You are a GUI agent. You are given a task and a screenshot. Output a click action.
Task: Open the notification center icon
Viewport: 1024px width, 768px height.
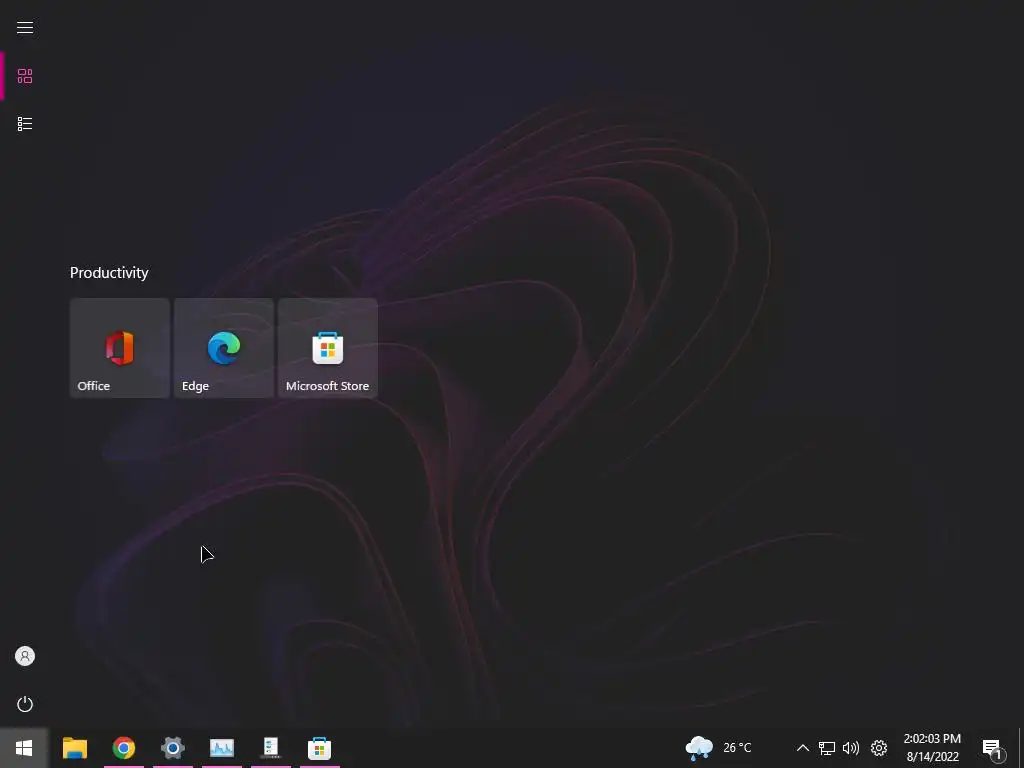pyautogui.click(x=993, y=749)
